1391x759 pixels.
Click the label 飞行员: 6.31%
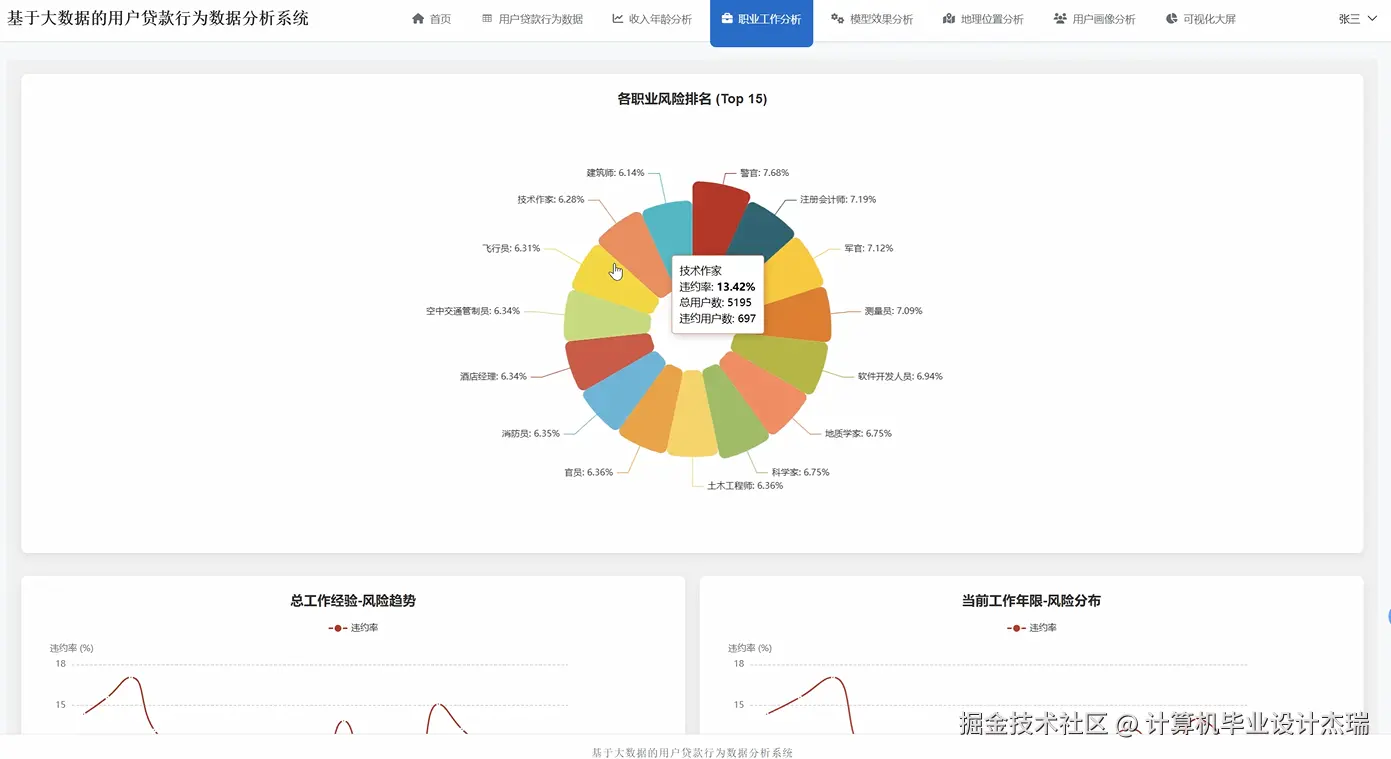coord(511,248)
